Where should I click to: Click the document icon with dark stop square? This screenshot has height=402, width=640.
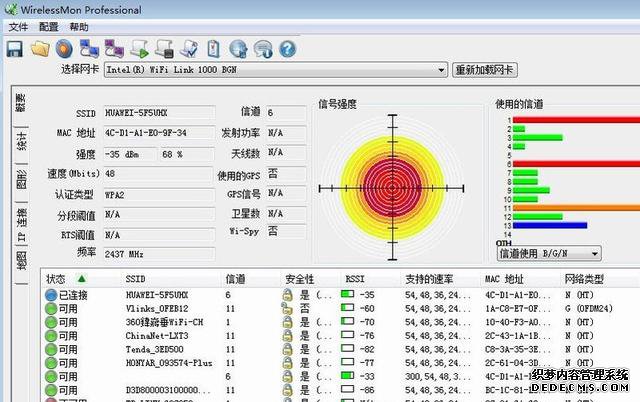164,49
